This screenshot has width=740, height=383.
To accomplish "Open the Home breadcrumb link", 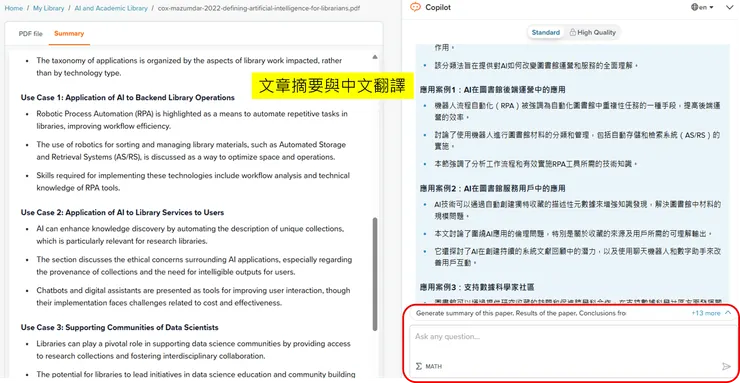I will click(x=14, y=8).
